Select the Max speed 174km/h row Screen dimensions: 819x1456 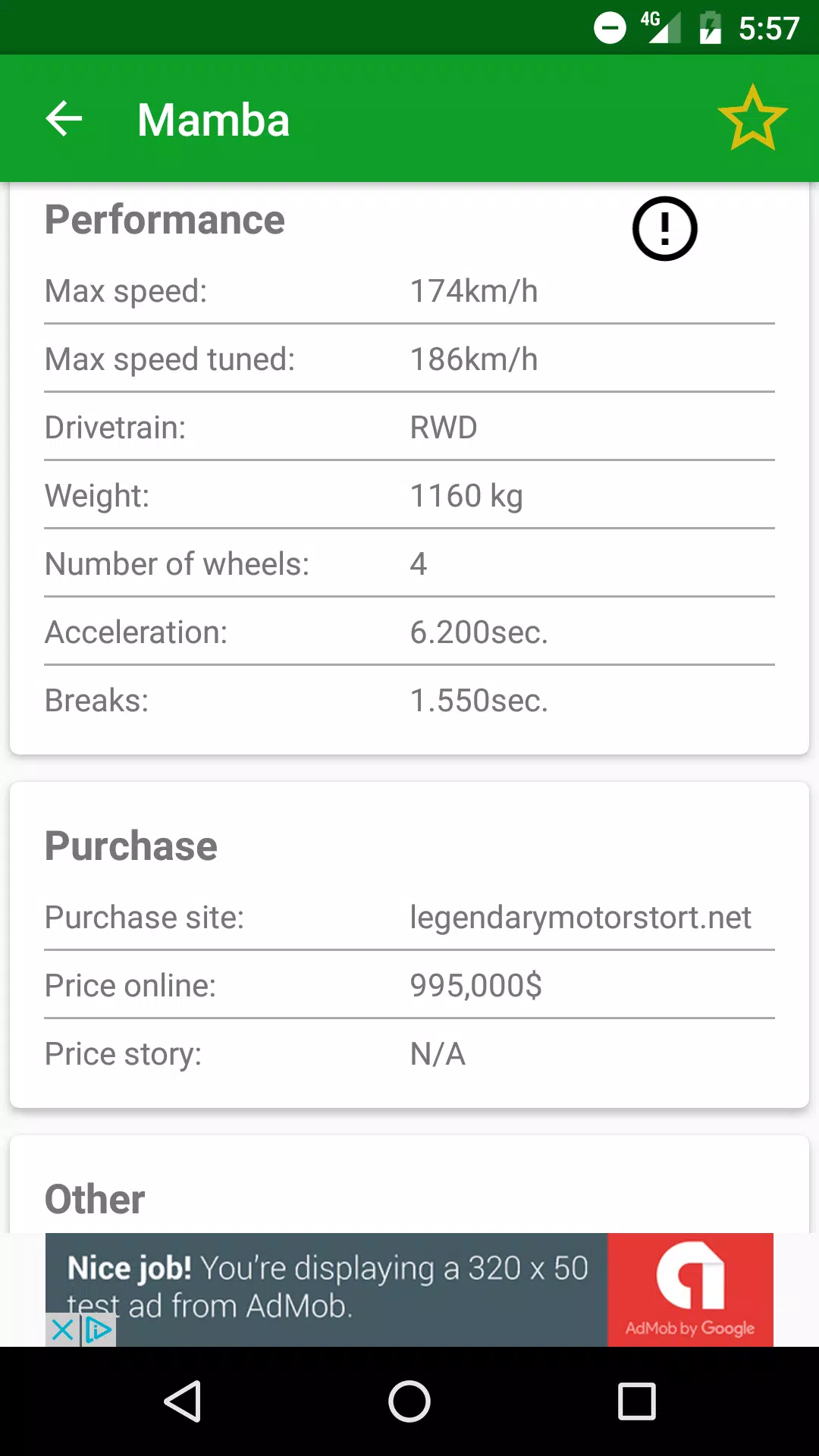pyautogui.click(x=409, y=291)
